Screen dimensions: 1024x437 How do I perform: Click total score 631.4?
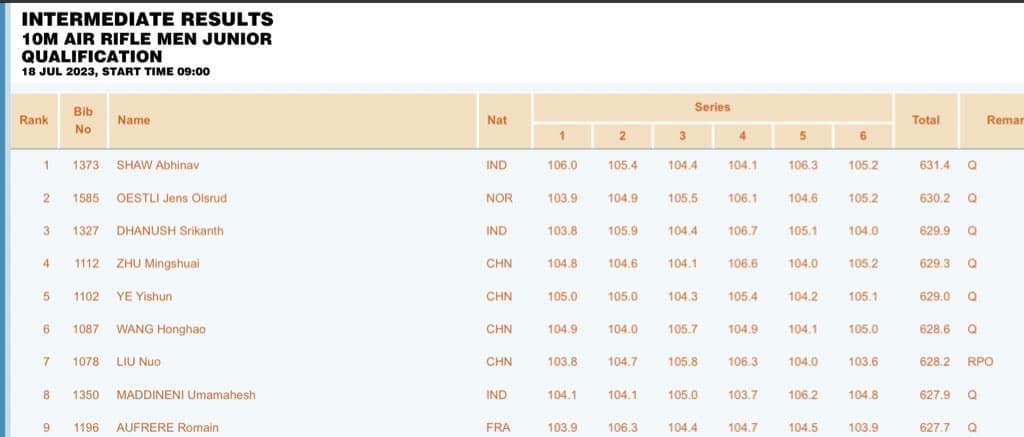935,165
